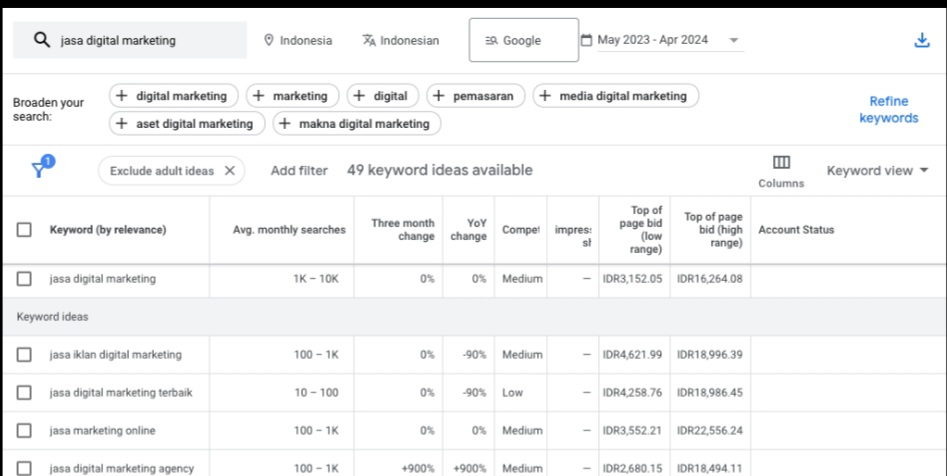The image size is (947, 476).
Task: Click the 'IDR22,556.24' bid value
Action: 710,431
